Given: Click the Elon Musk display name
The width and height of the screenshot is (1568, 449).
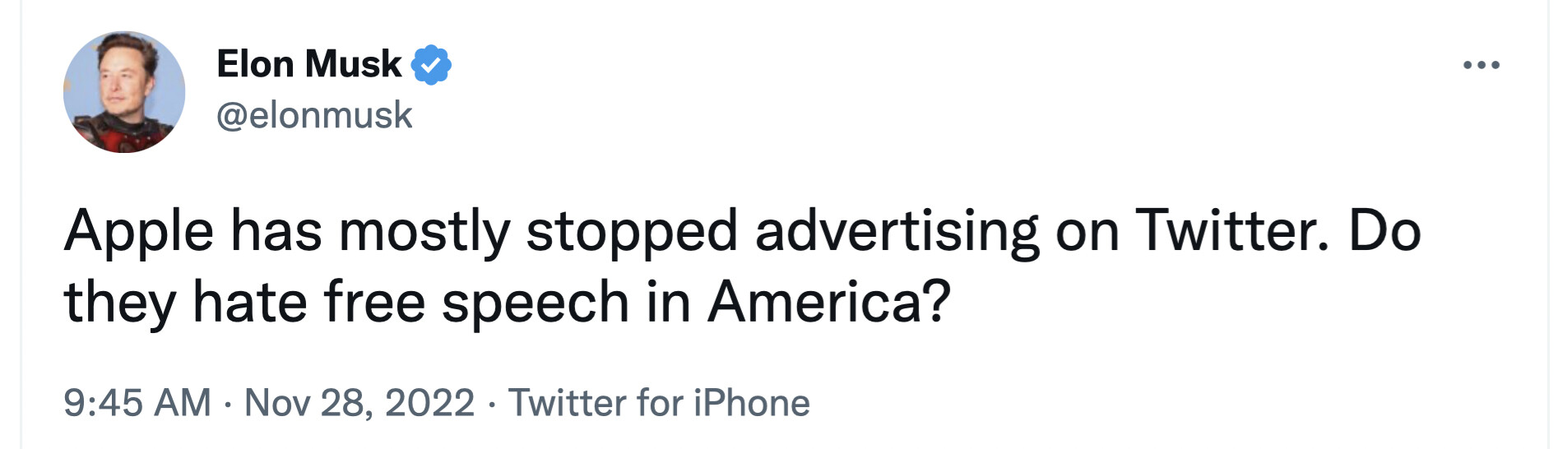Looking at the screenshot, I should click(308, 64).
